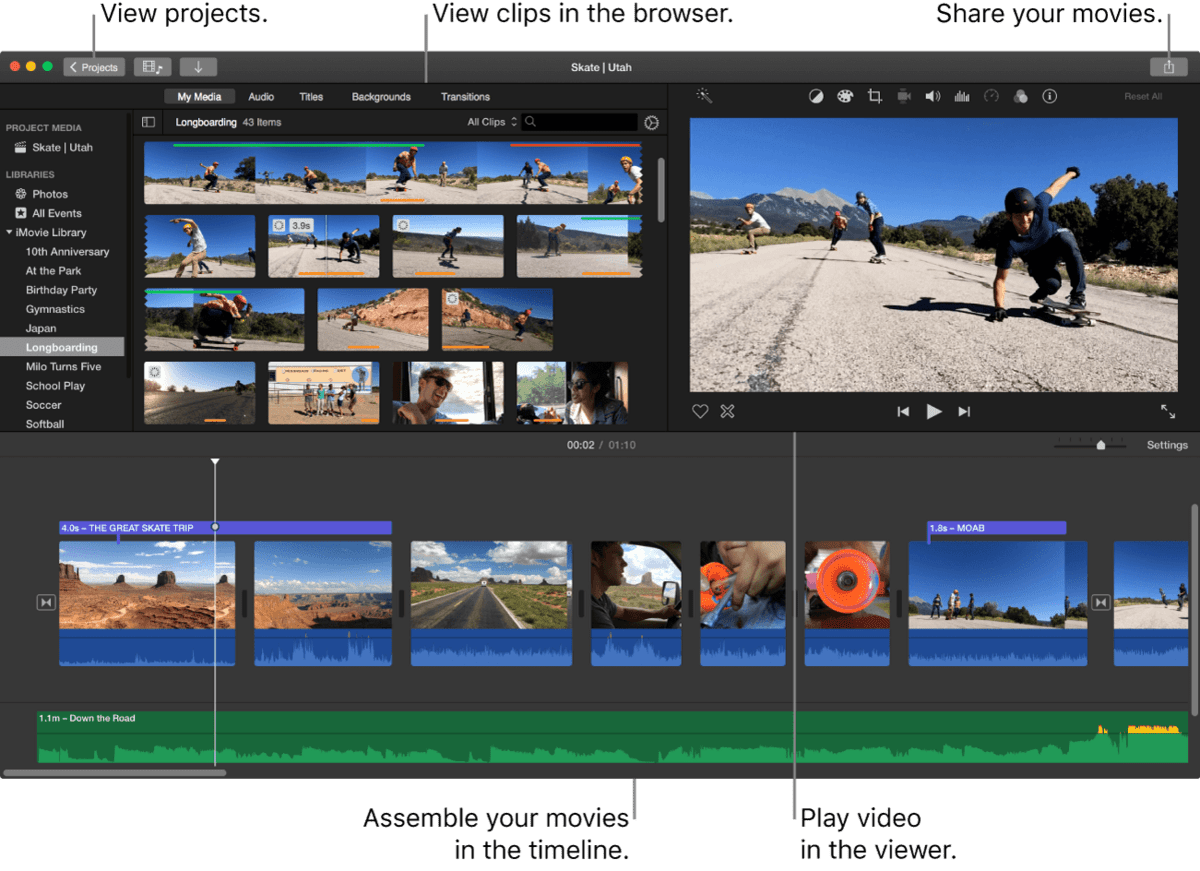Click the magic wand auto-enhance icon
The width and height of the screenshot is (1200, 871).
[x=704, y=96]
